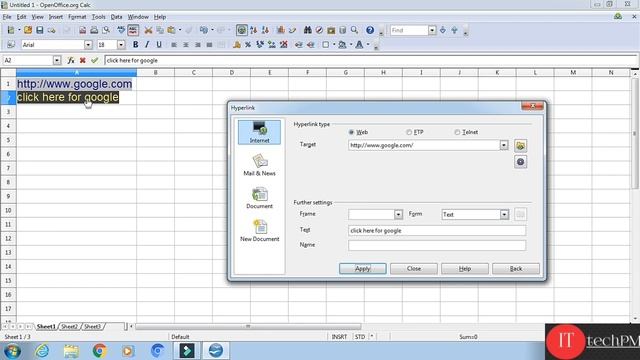Open the Borders dropdown arrow
Screen dimensions: 640x360
coord(333,45)
